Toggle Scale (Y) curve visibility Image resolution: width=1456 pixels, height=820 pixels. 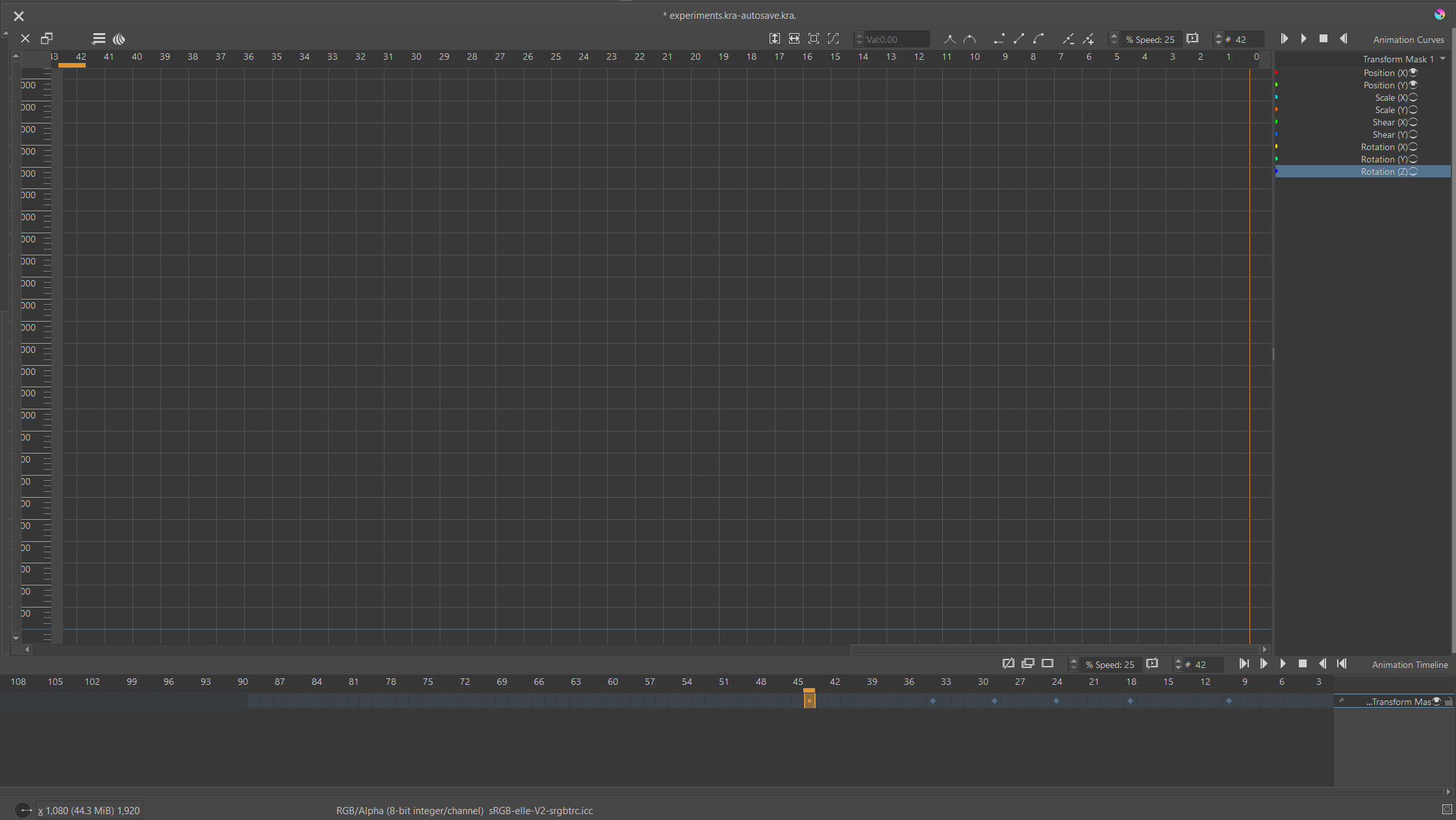(1413, 110)
